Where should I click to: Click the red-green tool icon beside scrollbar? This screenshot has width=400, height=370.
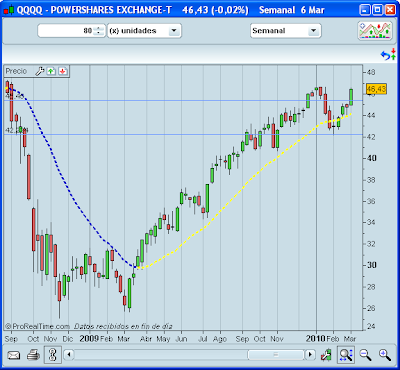coord(326,355)
